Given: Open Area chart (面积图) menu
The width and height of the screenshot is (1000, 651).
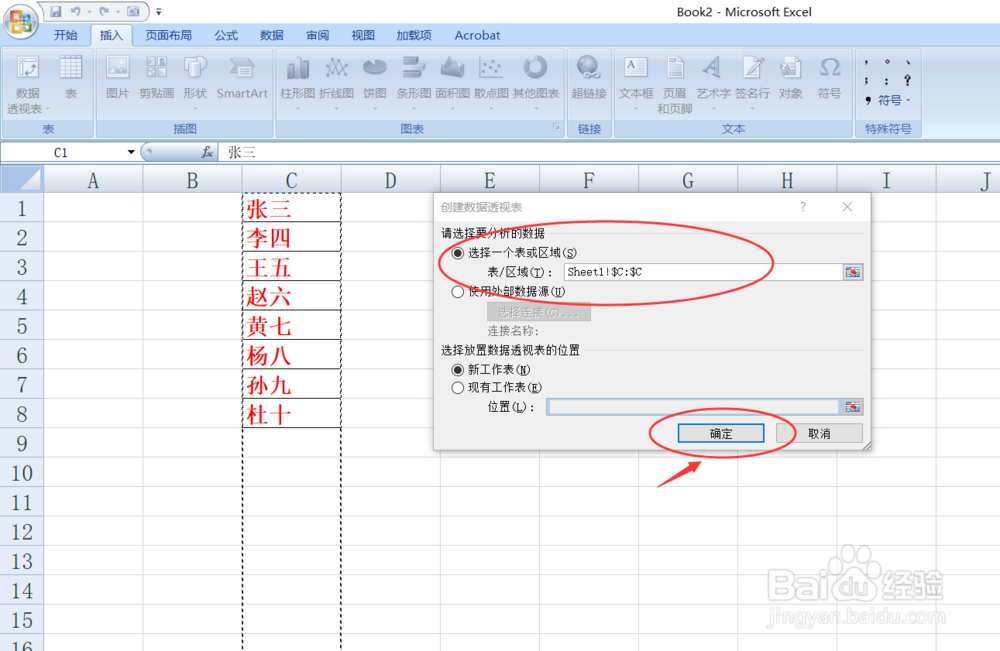Looking at the screenshot, I should pos(453,83).
